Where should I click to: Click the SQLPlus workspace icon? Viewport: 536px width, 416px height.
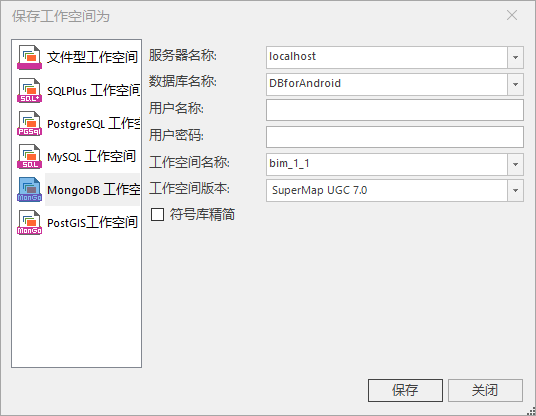[x=29, y=90]
